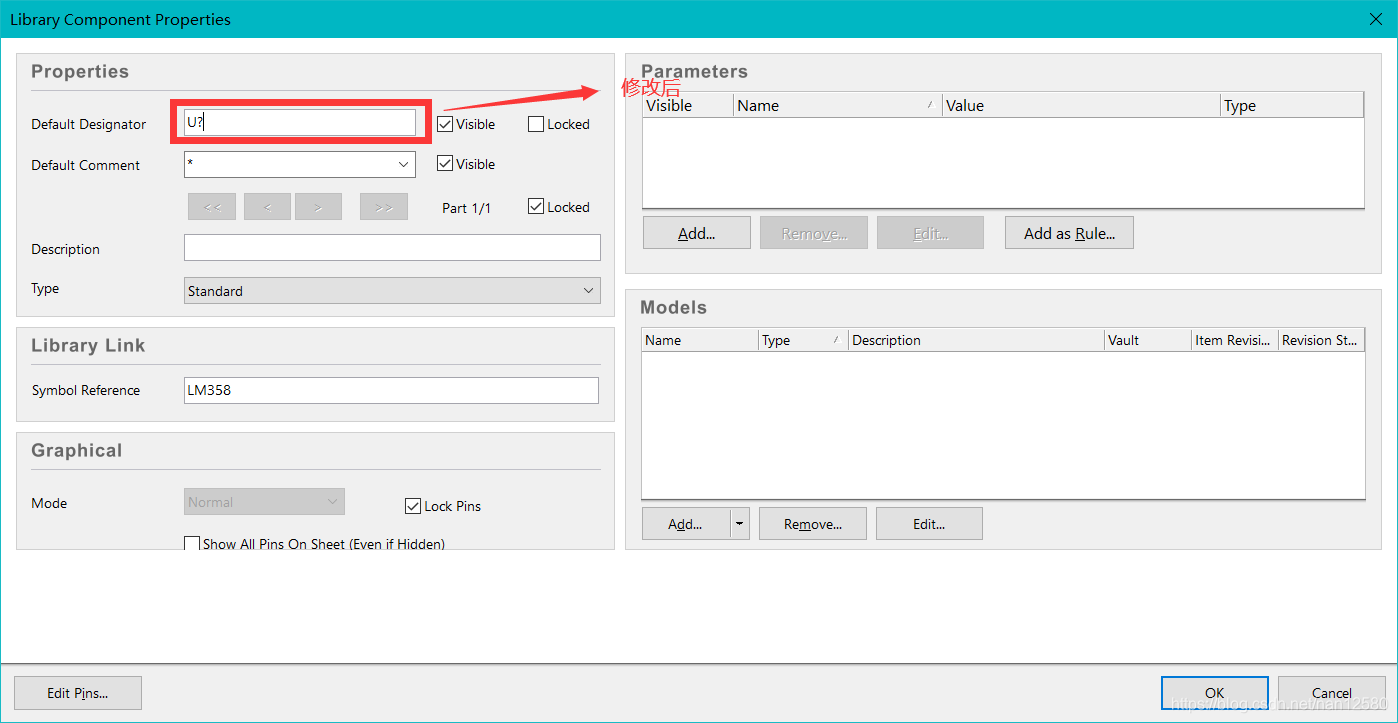The image size is (1398, 723).
Task: Click Edit... button under Parameters
Action: point(930,233)
